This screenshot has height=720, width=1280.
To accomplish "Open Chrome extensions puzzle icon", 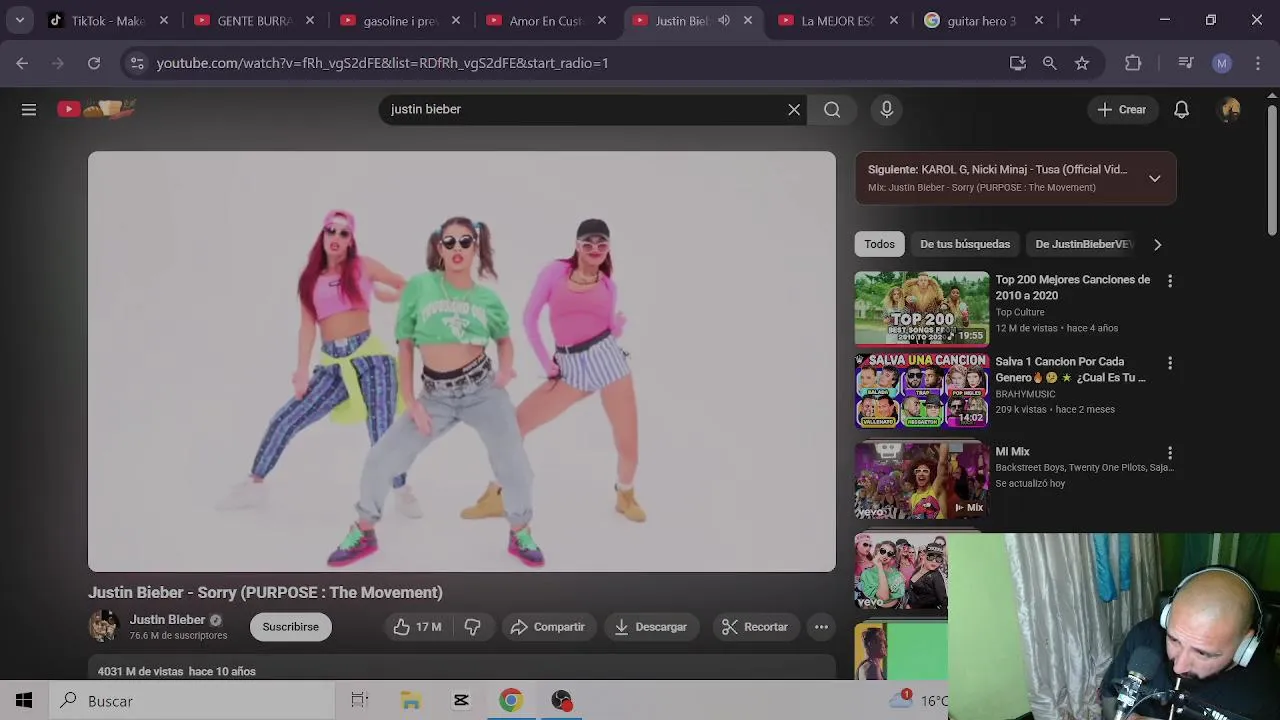I will tap(1133, 63).
